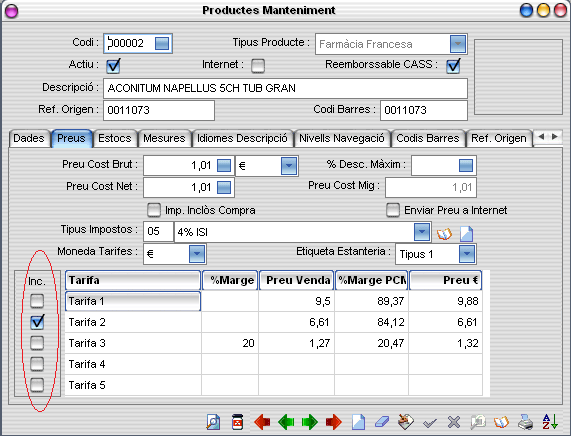The image size is (571, 436).
Task: Sort records with the A-Z icon
Action: pyautogui.click(x=550, y=422)
